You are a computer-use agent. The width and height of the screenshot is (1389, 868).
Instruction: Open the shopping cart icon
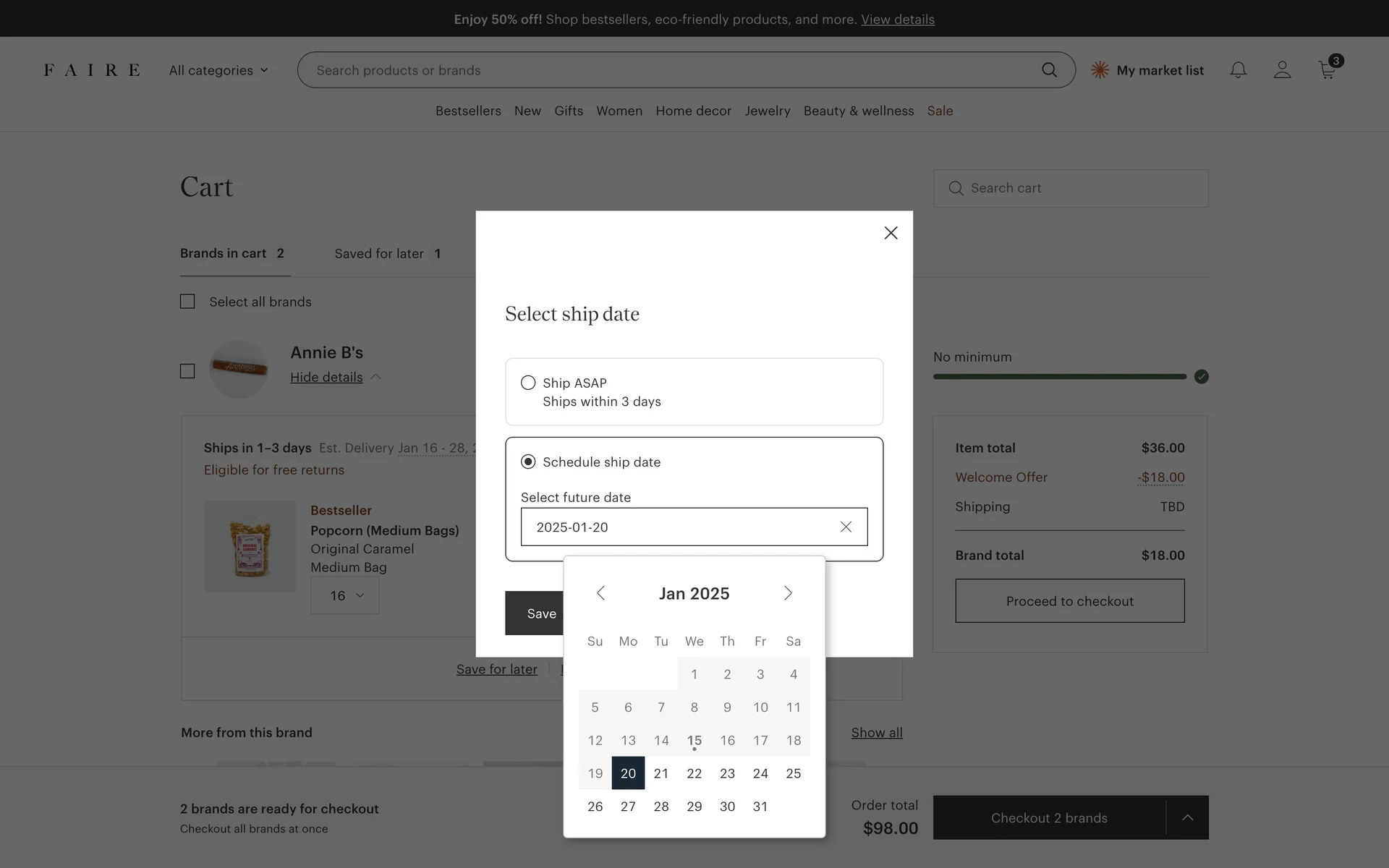(x=1327, y=70)
